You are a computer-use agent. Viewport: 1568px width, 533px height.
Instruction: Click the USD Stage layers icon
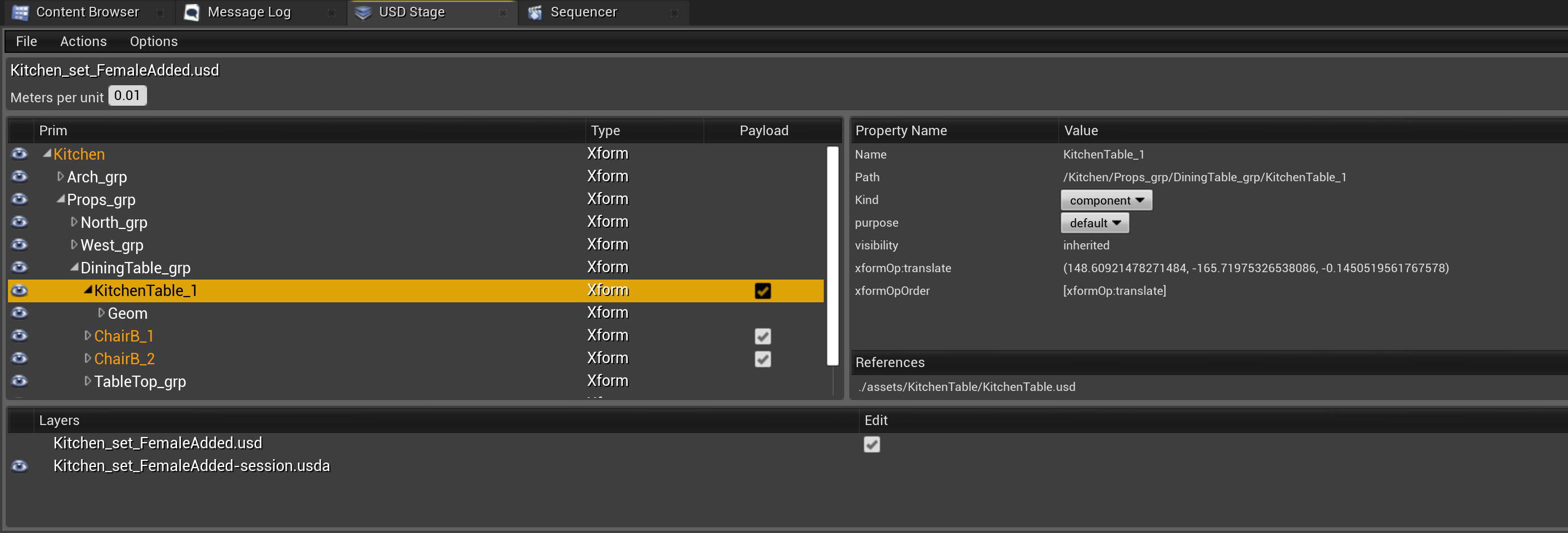click(363, 12)
